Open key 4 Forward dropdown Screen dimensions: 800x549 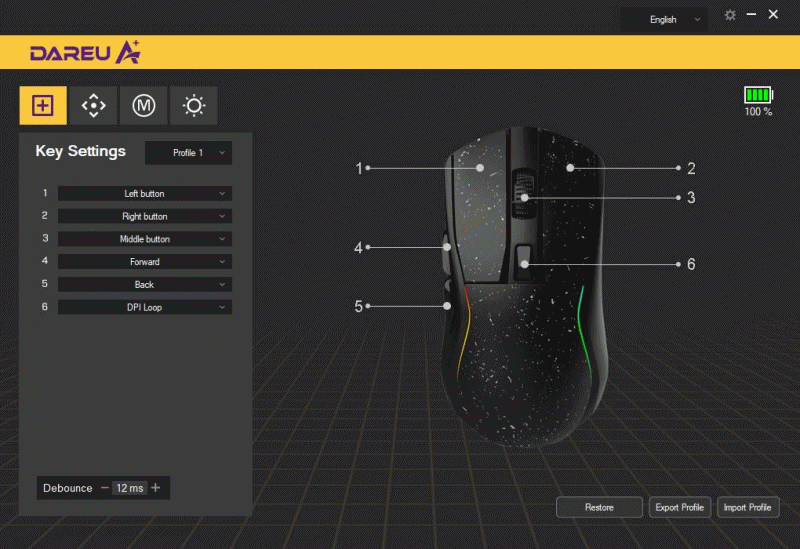(x=145, y=262)
